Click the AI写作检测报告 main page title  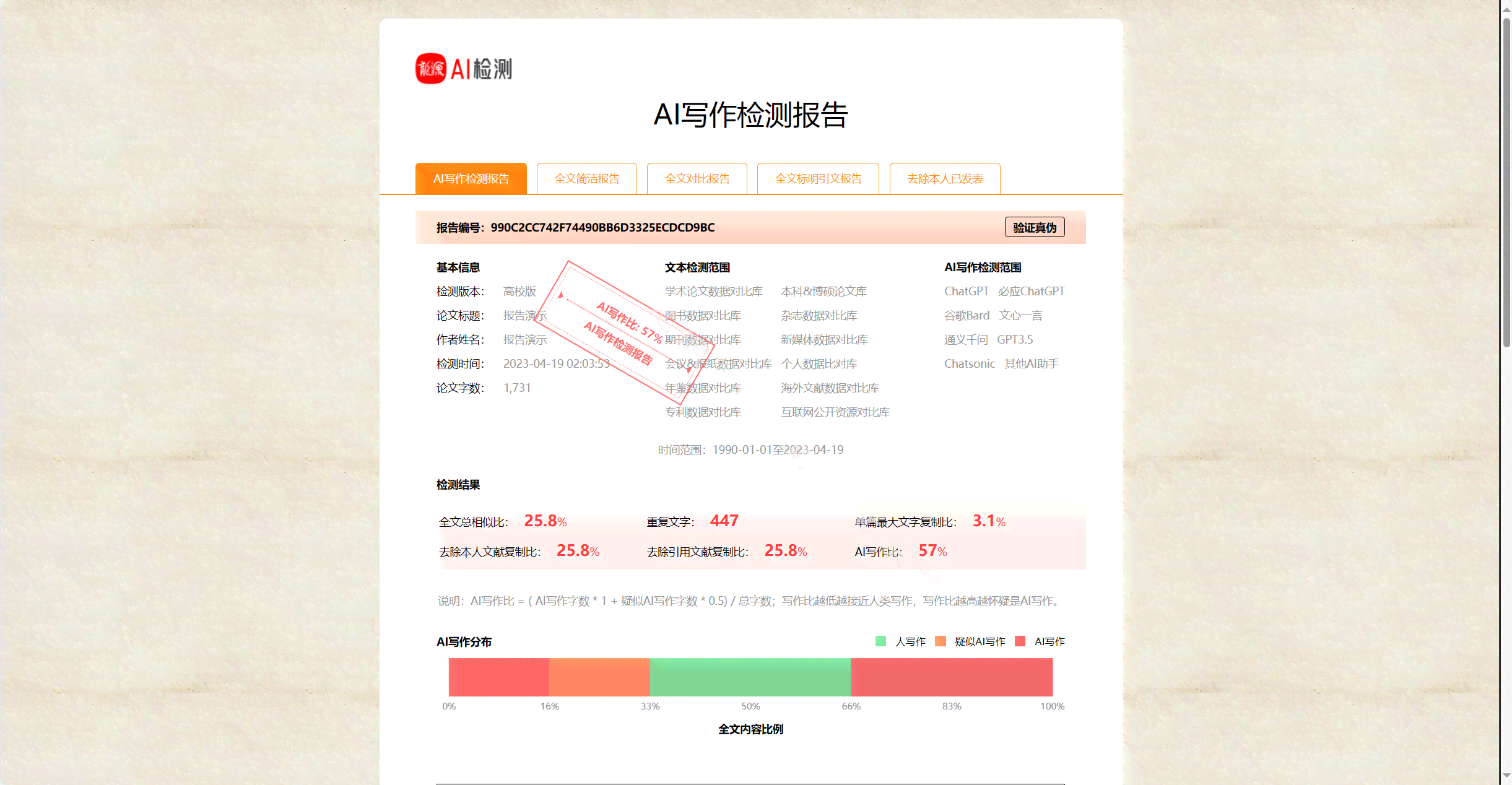[x=750, y=115]
